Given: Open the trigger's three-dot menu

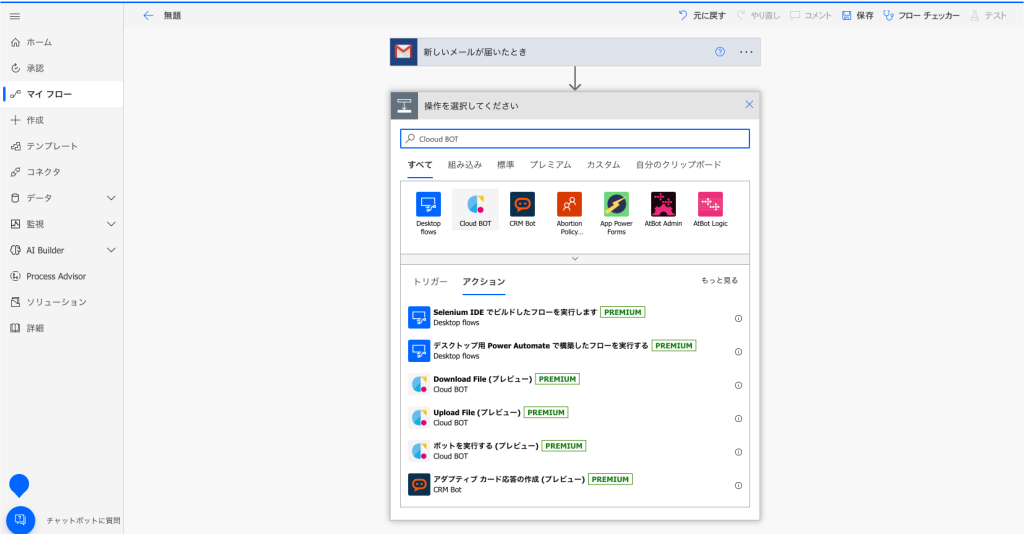Looking at the screenshot, I should pos(746,52).
